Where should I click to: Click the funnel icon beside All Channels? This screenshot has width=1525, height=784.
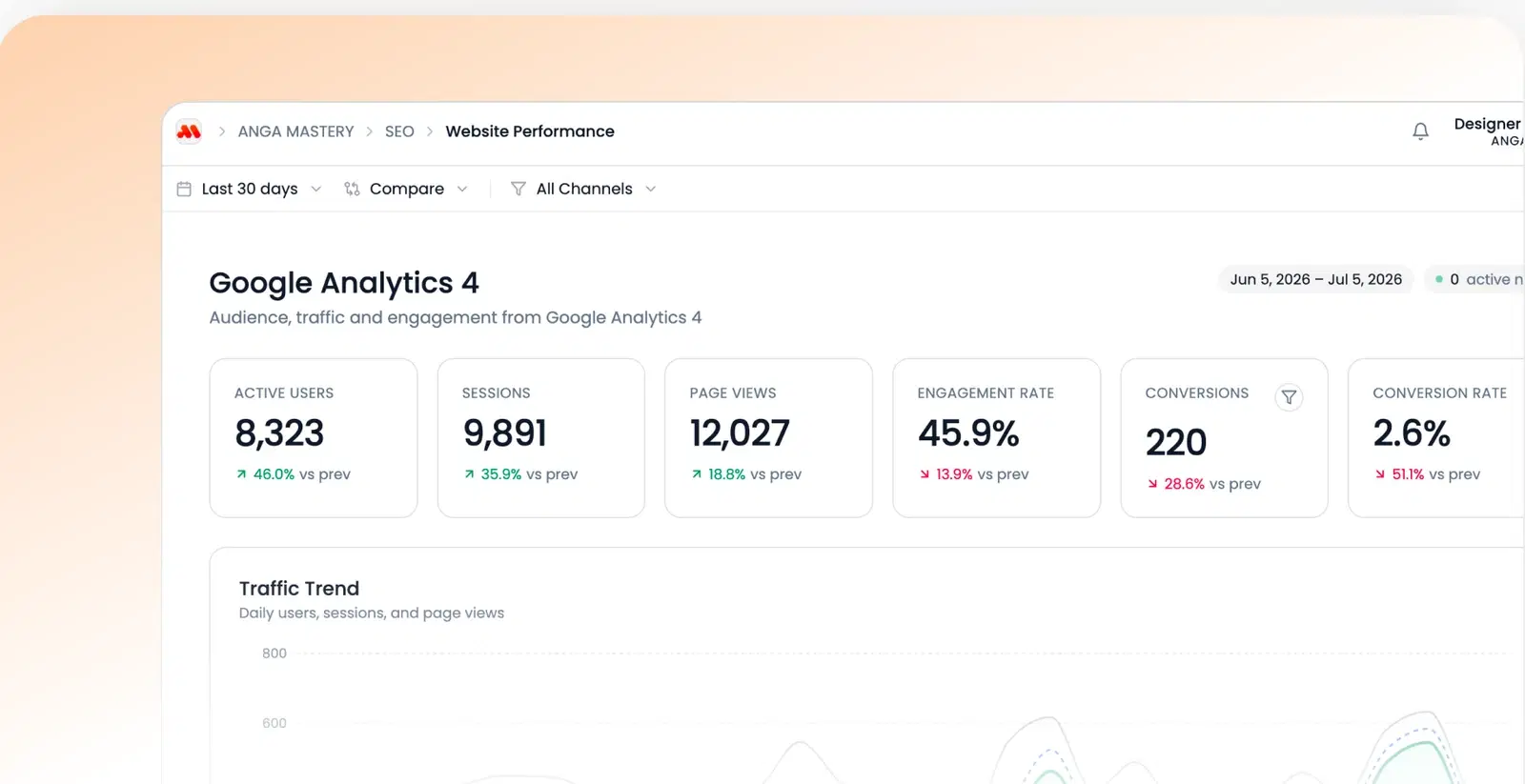pos(518,189)
